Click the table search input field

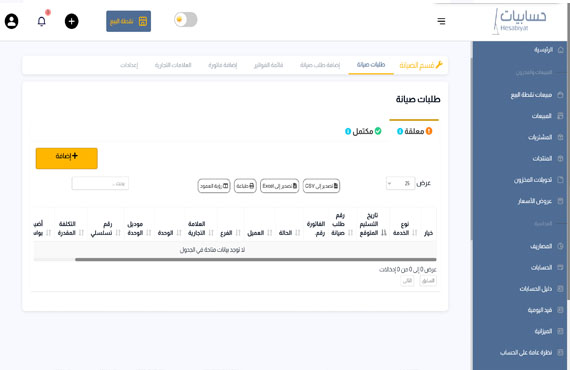click(x=100, y=184)
